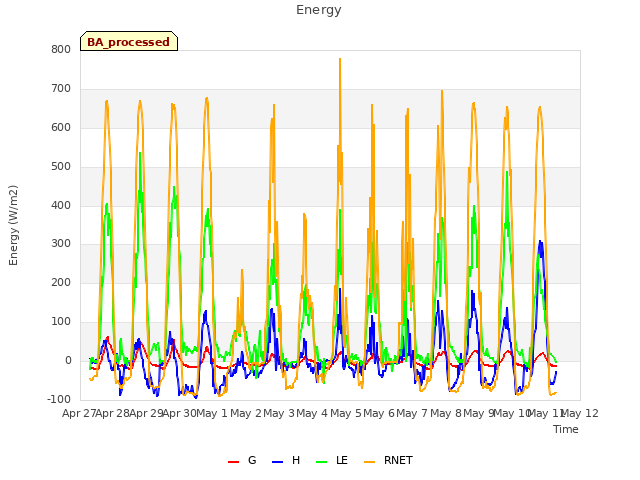The width and height of the screenshot is (640, 480).
Task: Toggle the RNET series legend entry
Action: click(x=388, y=460)
